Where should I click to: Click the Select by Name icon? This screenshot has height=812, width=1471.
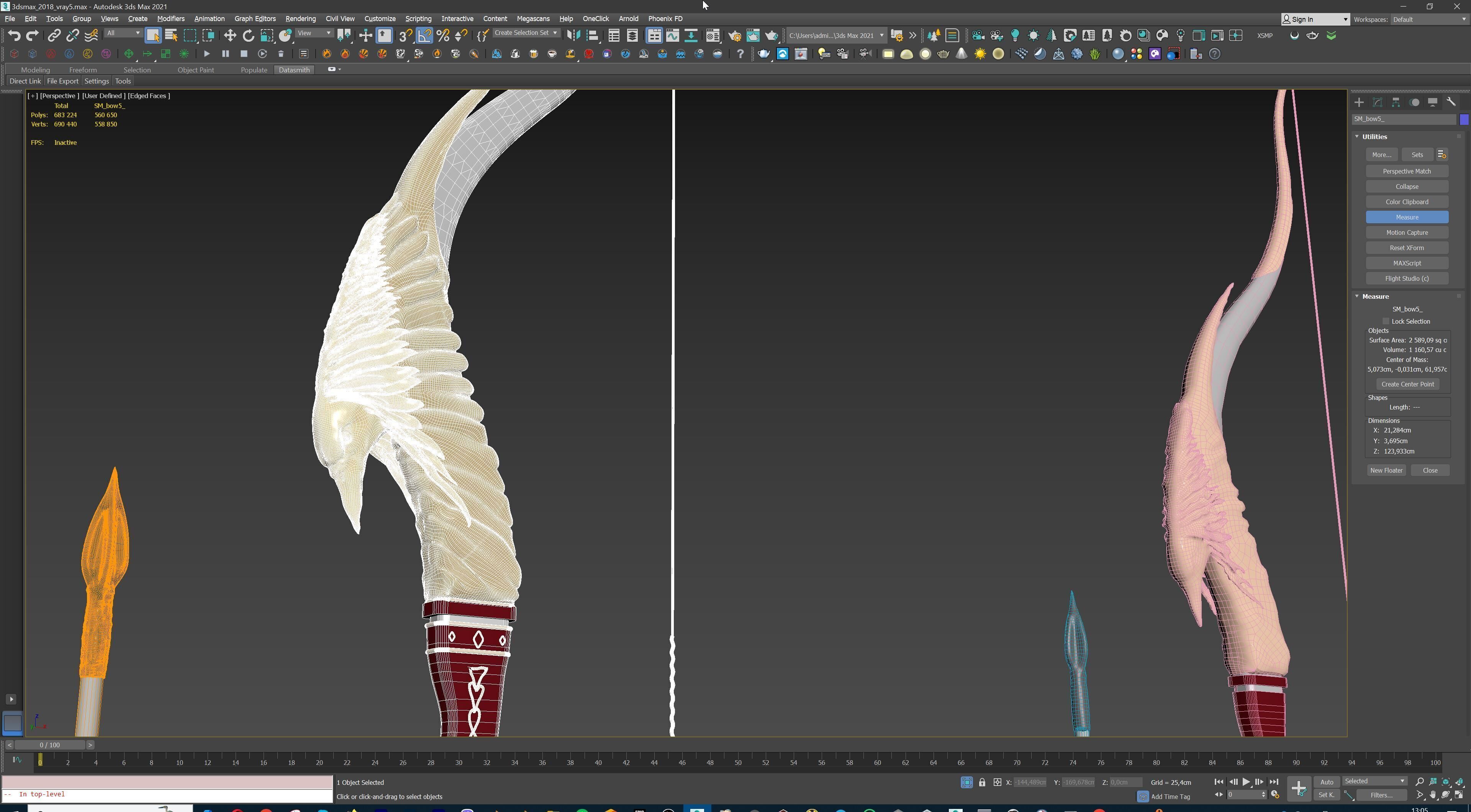171,35
